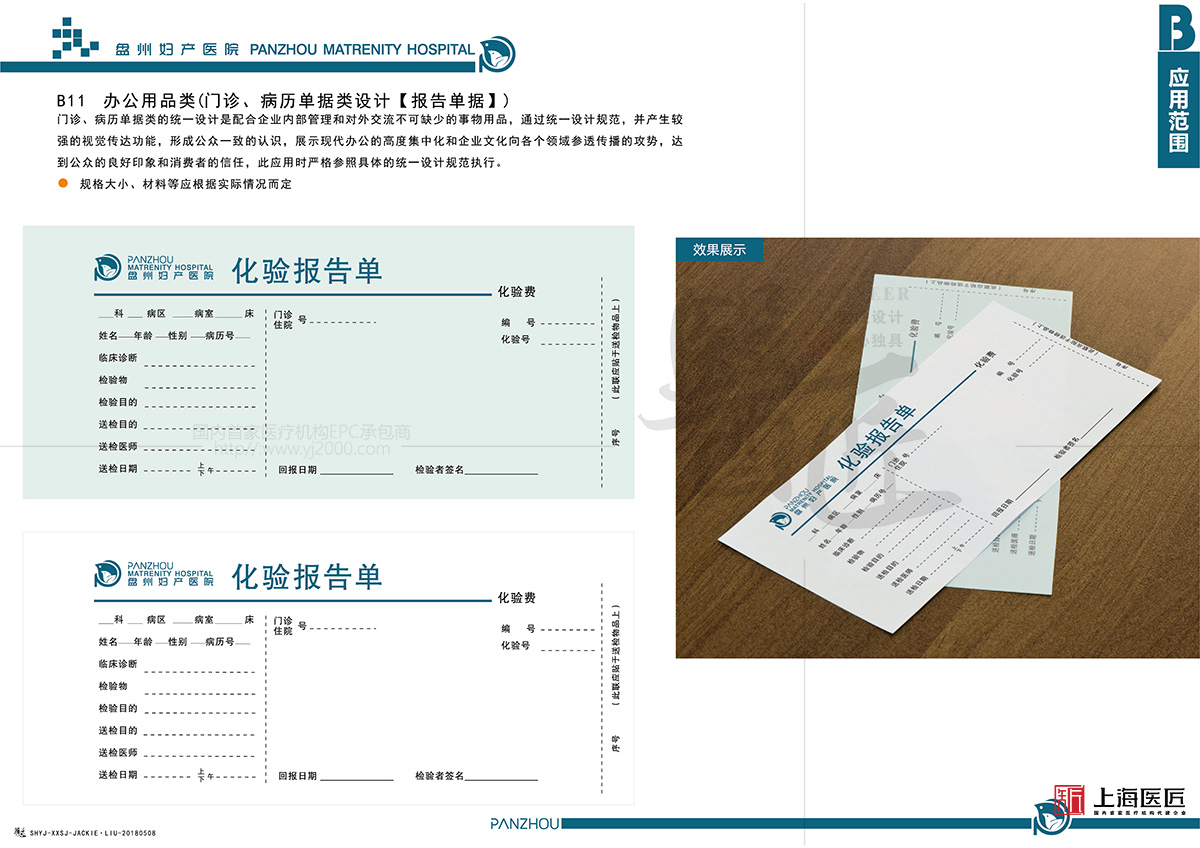Image resolution: width=1200 pixels, height=848 pixels.
Task: Click the orange bullet before 规格大小
Action: (63, 184)
